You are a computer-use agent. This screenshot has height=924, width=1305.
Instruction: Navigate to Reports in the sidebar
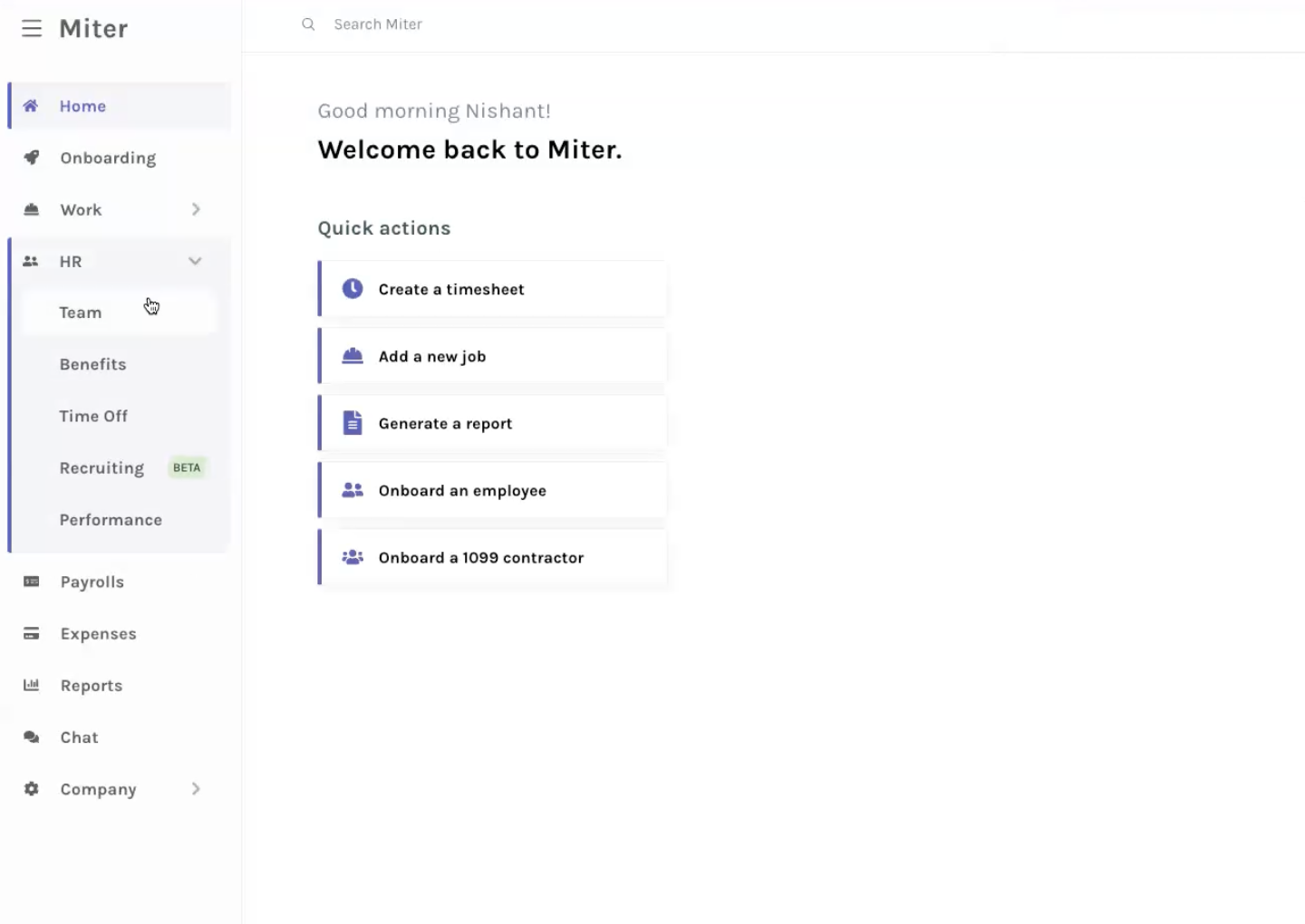119,685
